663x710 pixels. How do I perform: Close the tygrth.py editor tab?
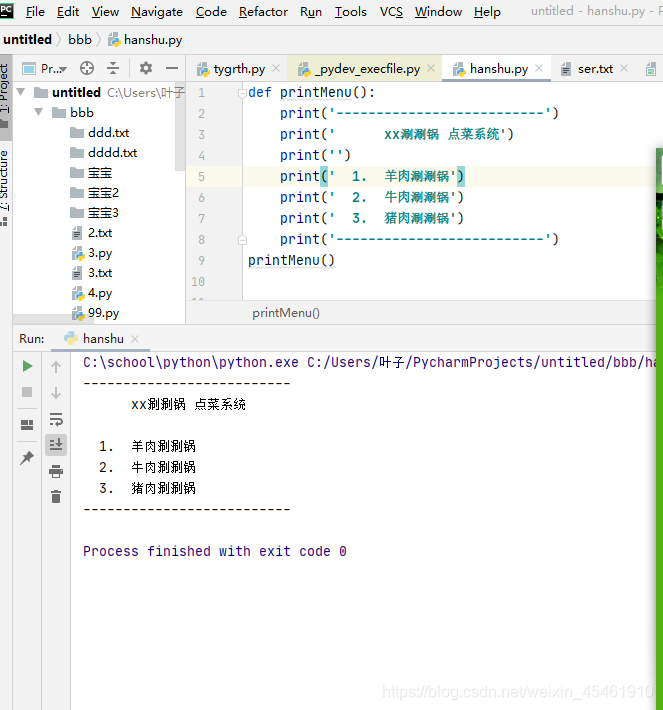point(276,68)
